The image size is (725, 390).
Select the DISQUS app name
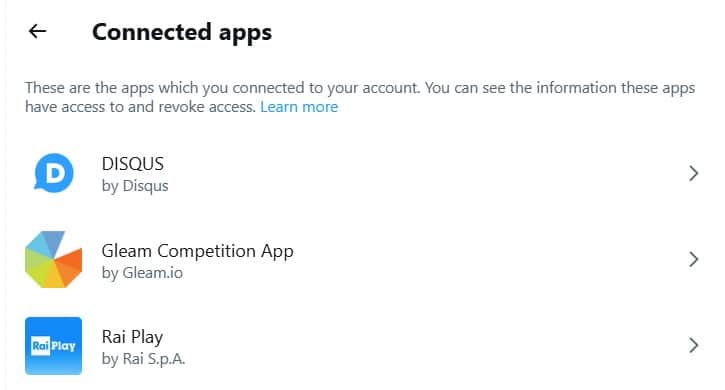(133, 164)
